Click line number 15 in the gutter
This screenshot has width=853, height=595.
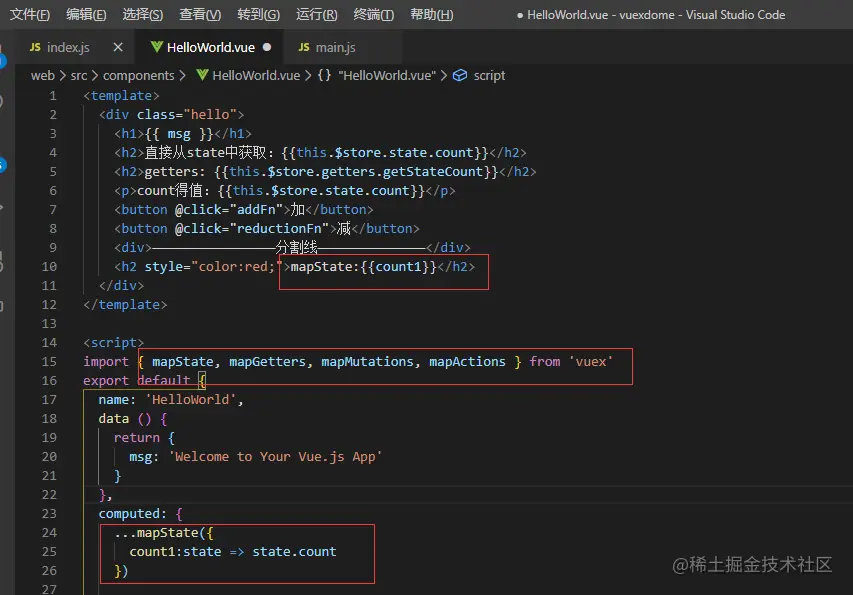tap(49, 362)
